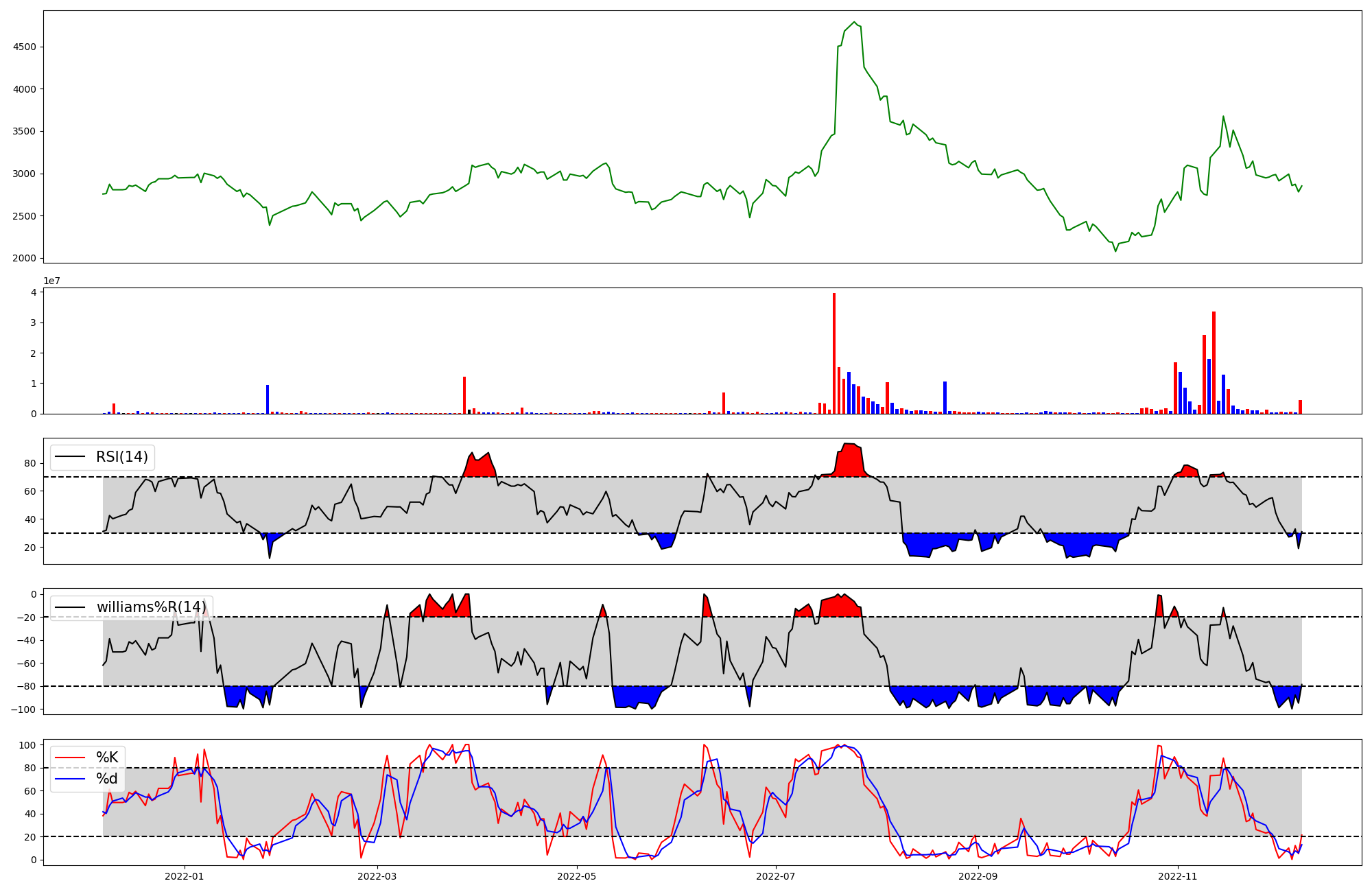Click the blue %d line sample in legend
This screenshot has width=1372, height=892.
(x=70, y=779)
